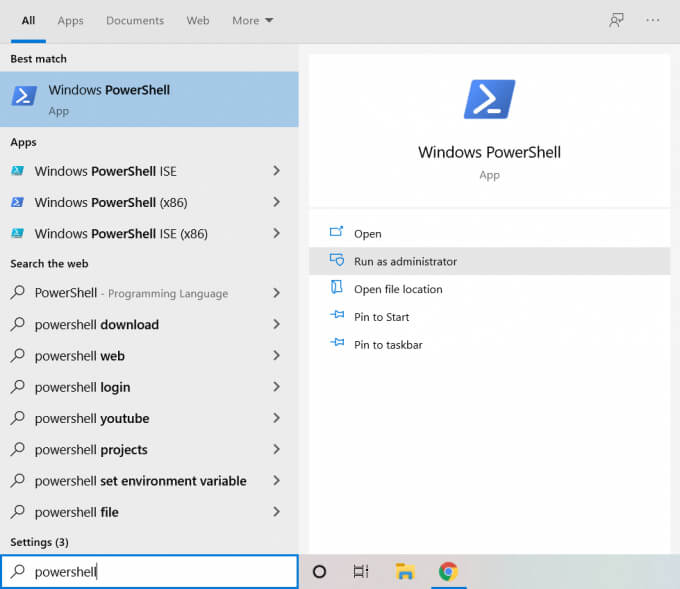Expand the powershell youtube suggestion arrow
The height and width of the screenshot is (589, 680).
click(x=276, y=418)
